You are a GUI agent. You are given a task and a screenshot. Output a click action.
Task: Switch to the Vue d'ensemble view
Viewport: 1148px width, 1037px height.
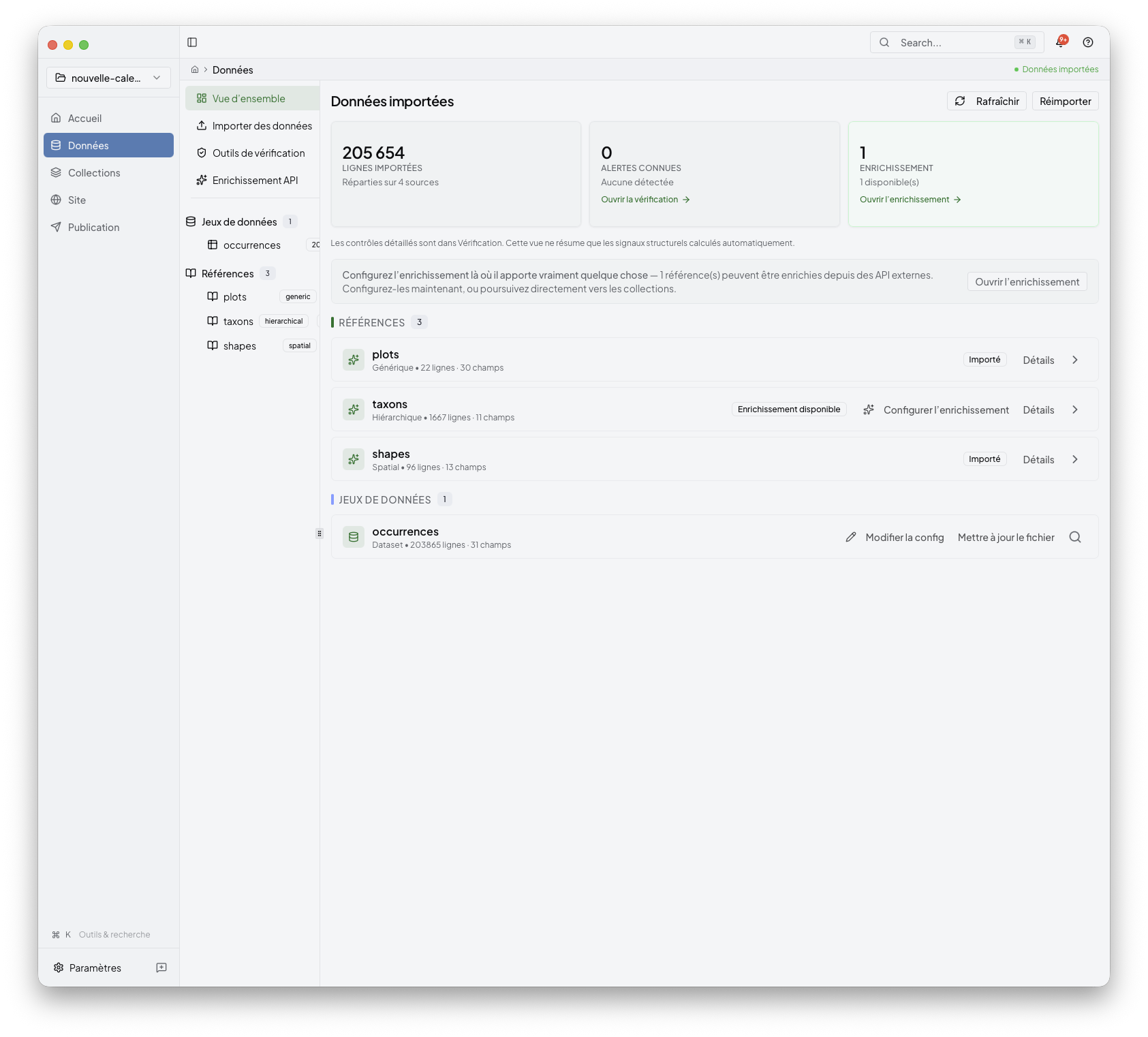(248, 98)
